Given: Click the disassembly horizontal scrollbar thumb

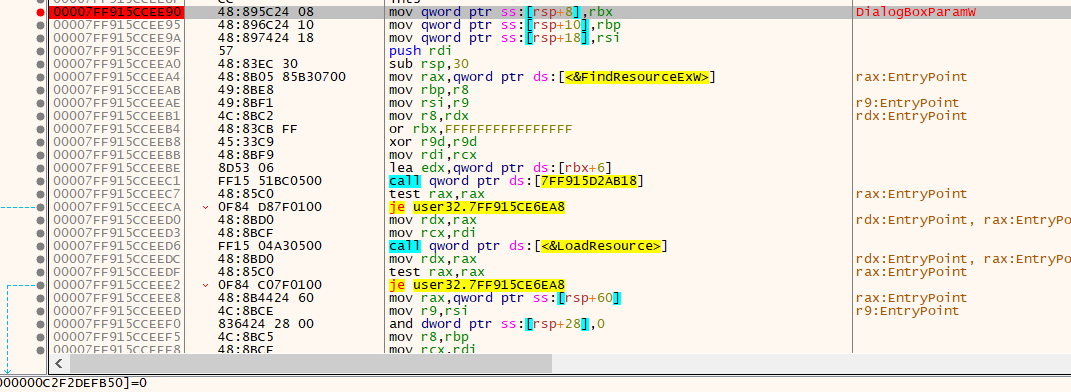Looking at the screenshot, I should tap(311, 363).
